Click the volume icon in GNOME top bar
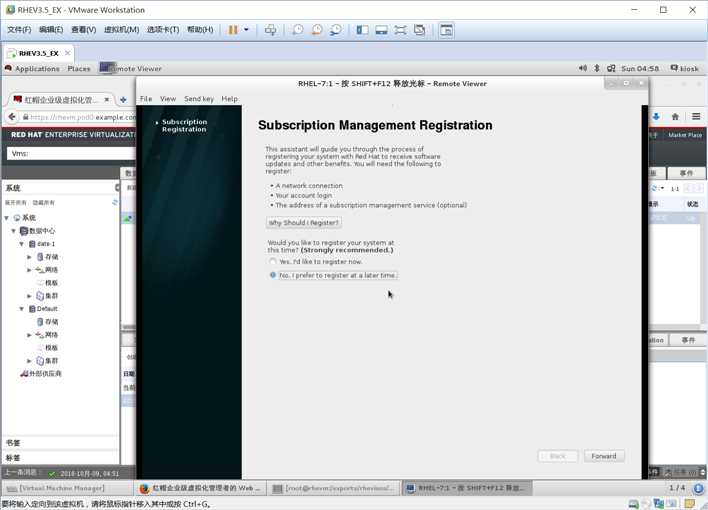Image resolution: width=708 pixels, height=510 pixels. point(583,68)
